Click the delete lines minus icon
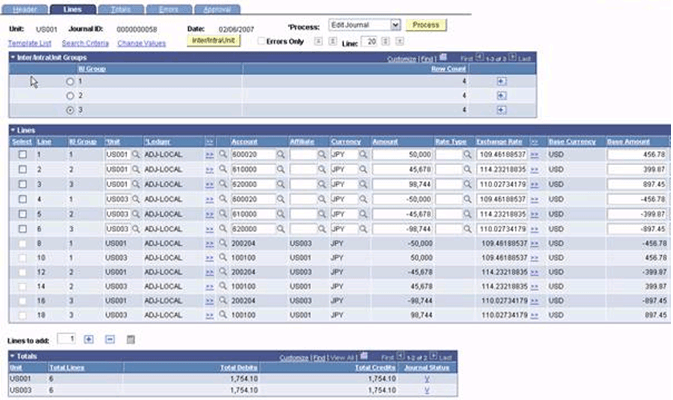This screenshot has height=400, width=673. tap(110, 339)
